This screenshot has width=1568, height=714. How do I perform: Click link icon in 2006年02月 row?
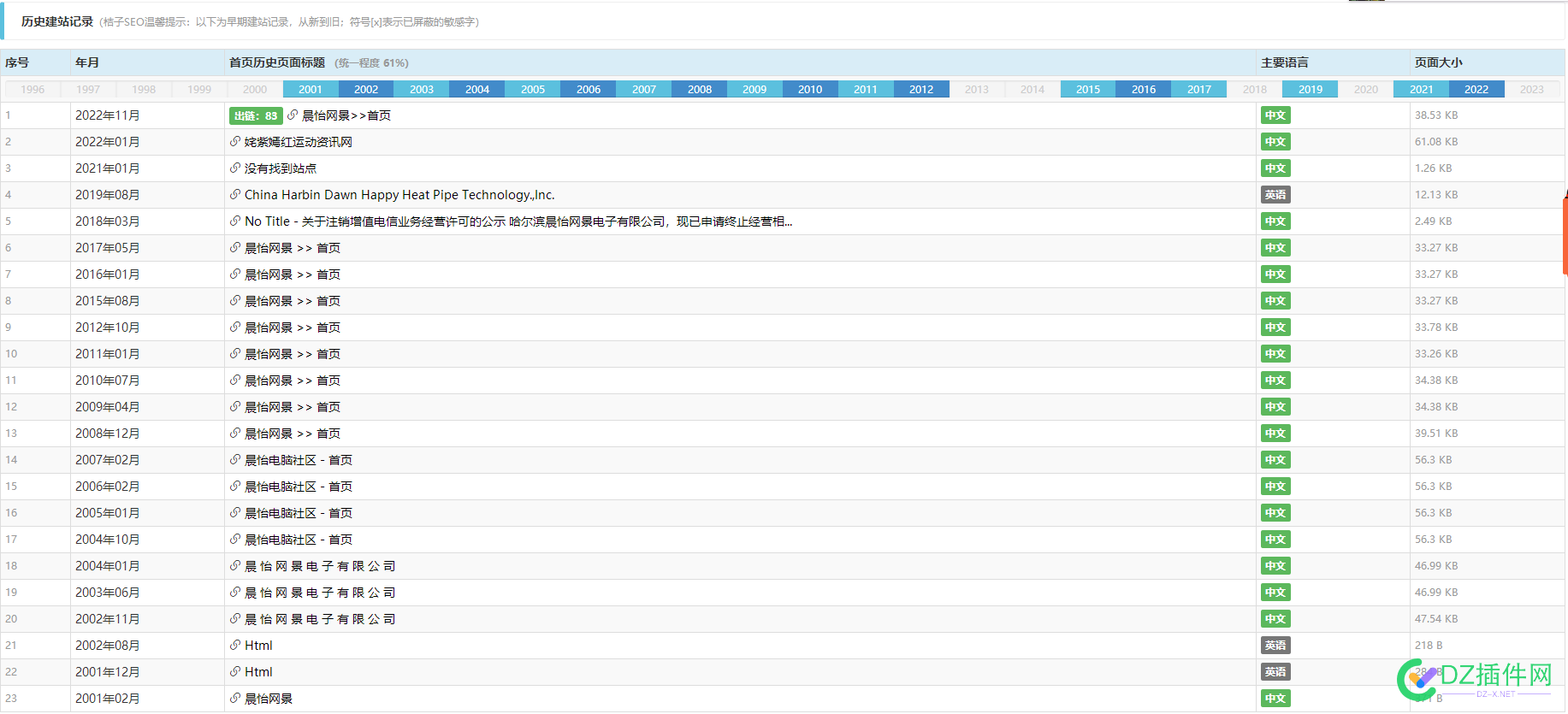pyautogui.click(x=235, y=486)
